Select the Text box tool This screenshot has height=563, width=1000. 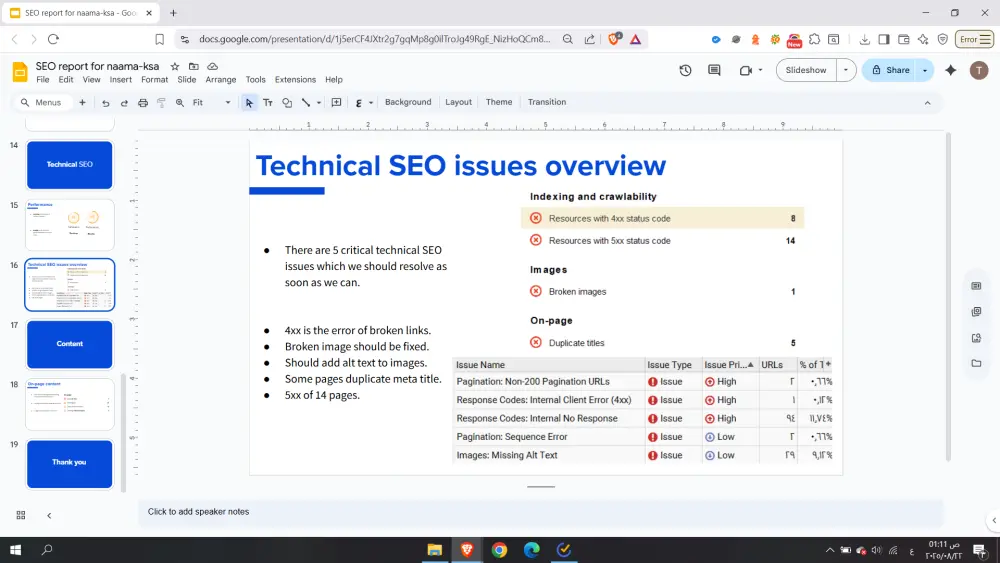pos(268,103)
